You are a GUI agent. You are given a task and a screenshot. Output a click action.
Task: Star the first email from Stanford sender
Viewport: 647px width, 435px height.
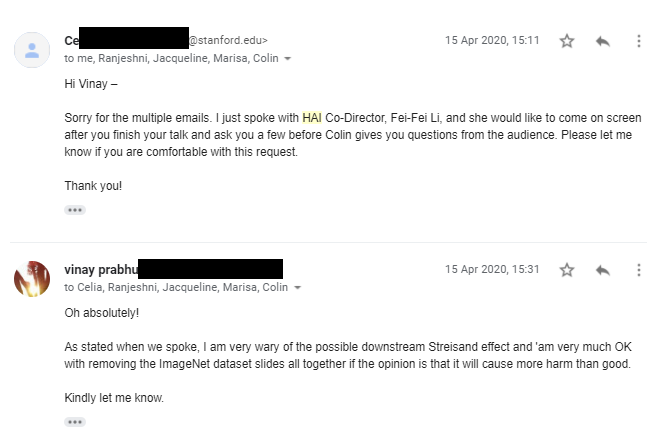[x=567, y=41]
